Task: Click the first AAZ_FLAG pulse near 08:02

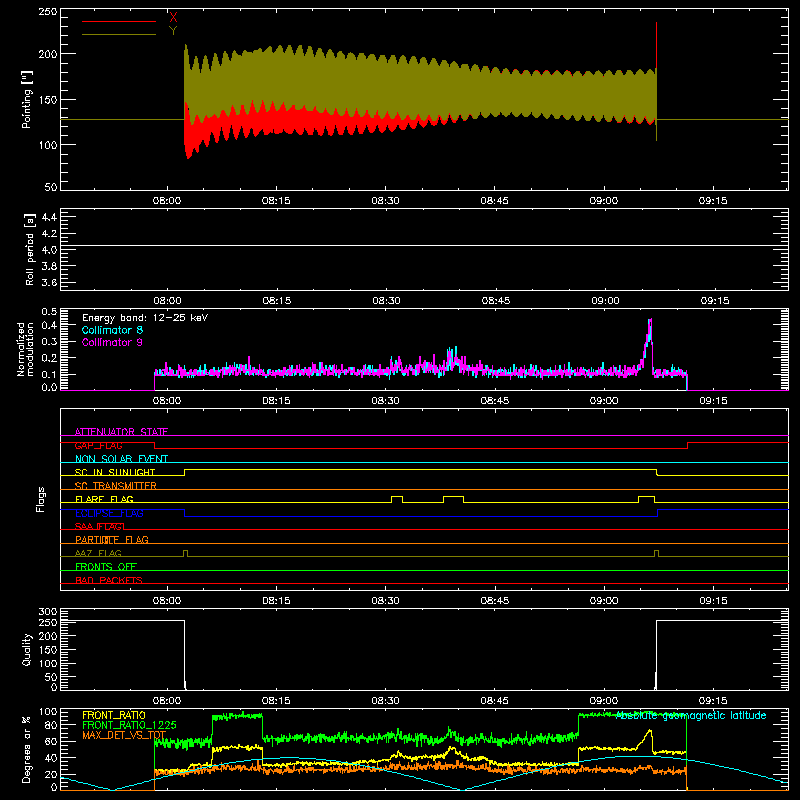Action: [x=185, y=552]
